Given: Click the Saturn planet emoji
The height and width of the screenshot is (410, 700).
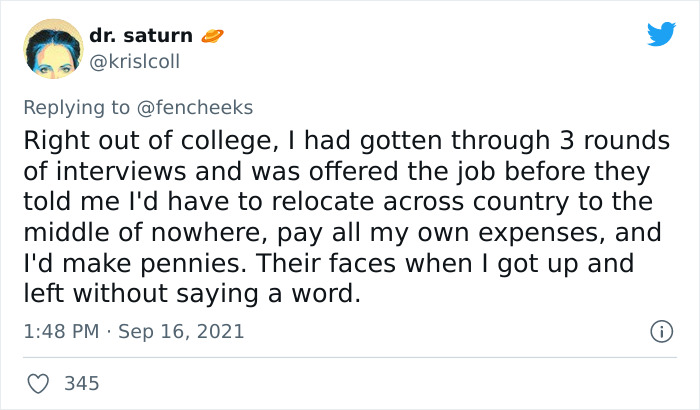Looking at the screenshot, I should pyautogui.click(x=213, y=36).
